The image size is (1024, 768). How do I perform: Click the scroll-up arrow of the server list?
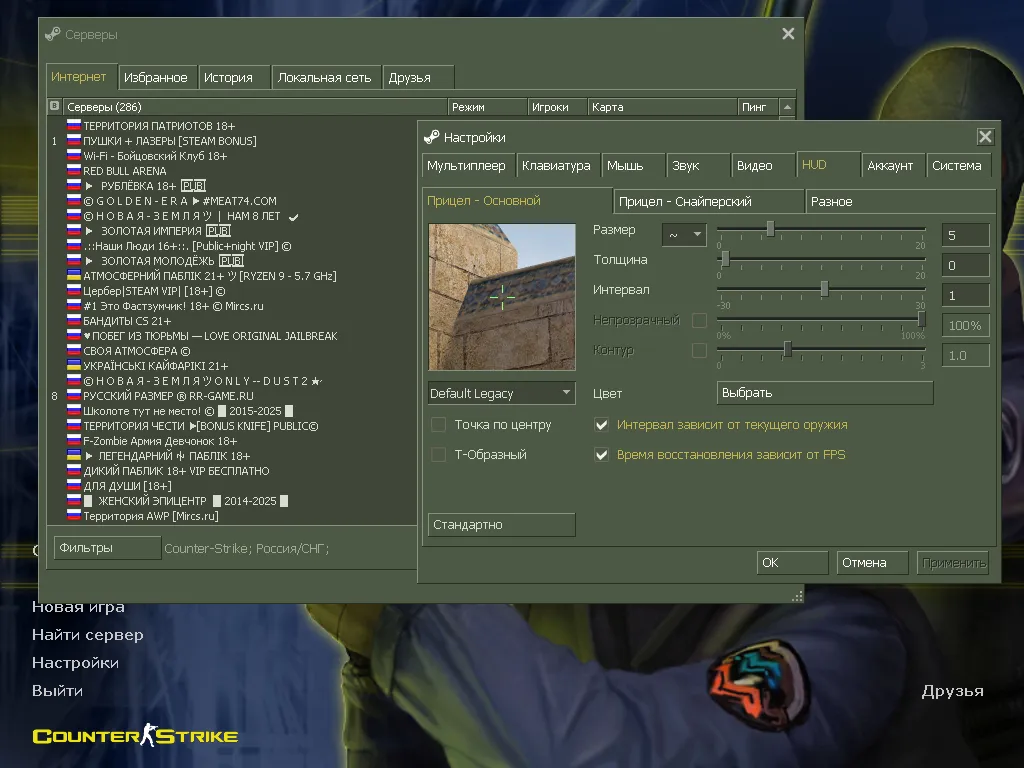(x=788, y=107)
